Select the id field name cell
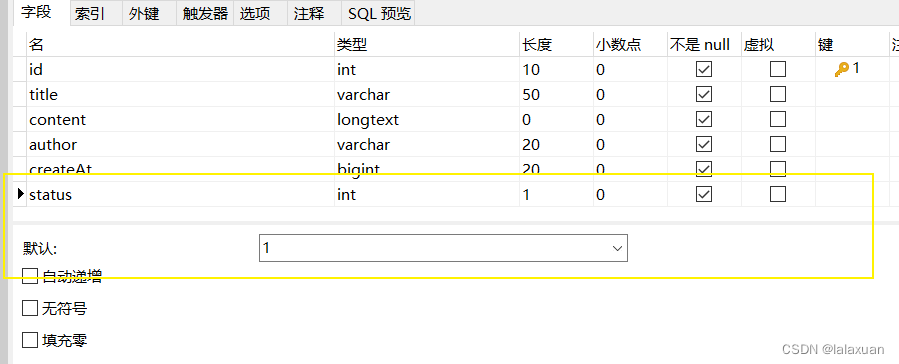899x364 pixels. (181, 69)
